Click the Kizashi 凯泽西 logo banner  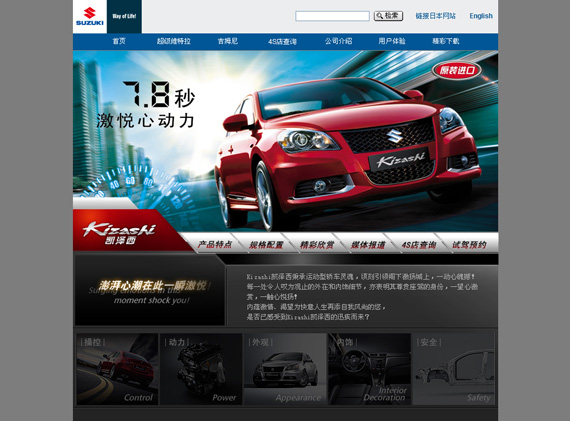(120, 233)
